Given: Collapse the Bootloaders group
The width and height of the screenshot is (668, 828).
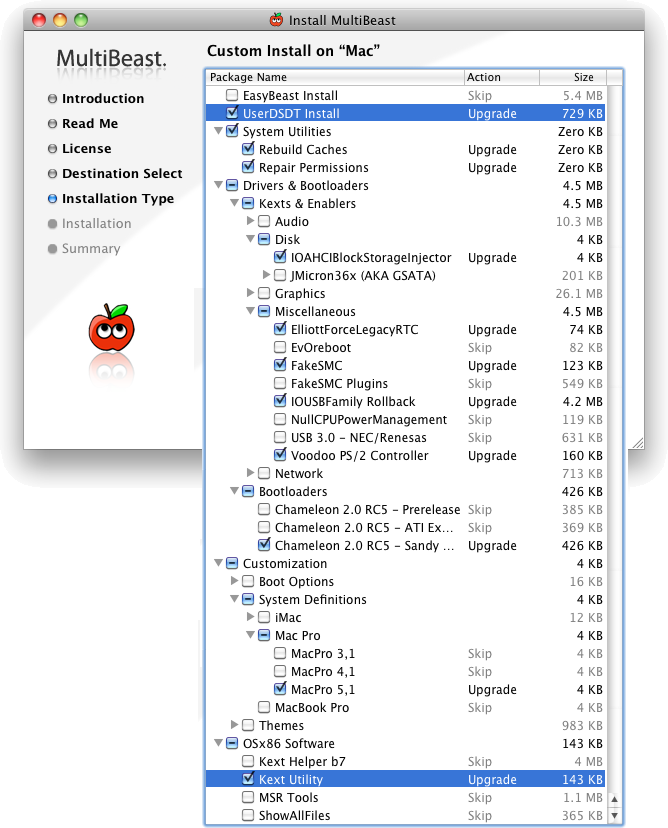Looking at the screenshot, I should tap(234, 491).
